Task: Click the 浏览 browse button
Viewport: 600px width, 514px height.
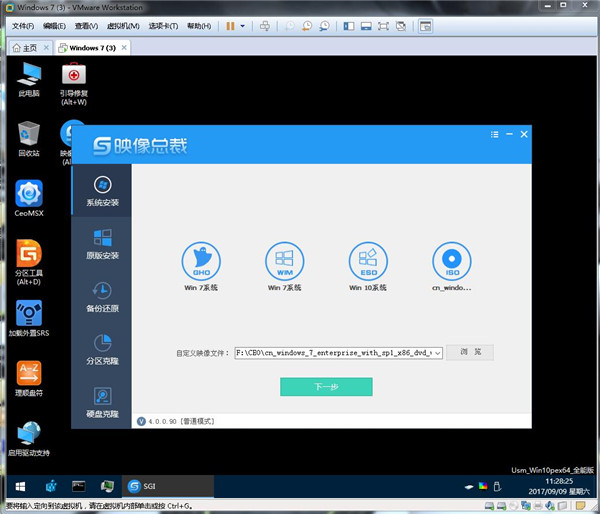Action: pyautogui.click(x=470, y=352)
